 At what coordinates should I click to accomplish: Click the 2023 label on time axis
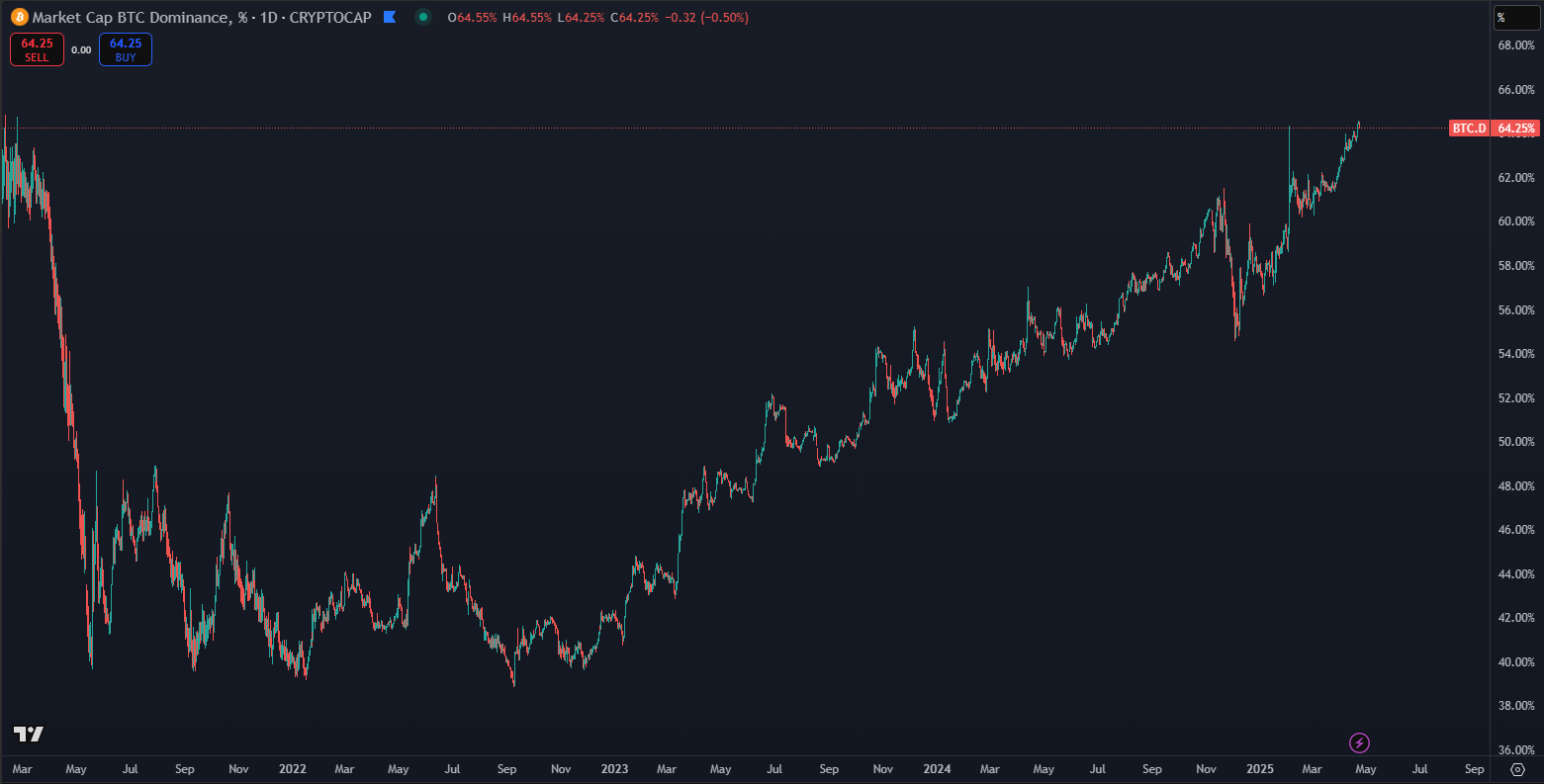(x=614, y=768)
